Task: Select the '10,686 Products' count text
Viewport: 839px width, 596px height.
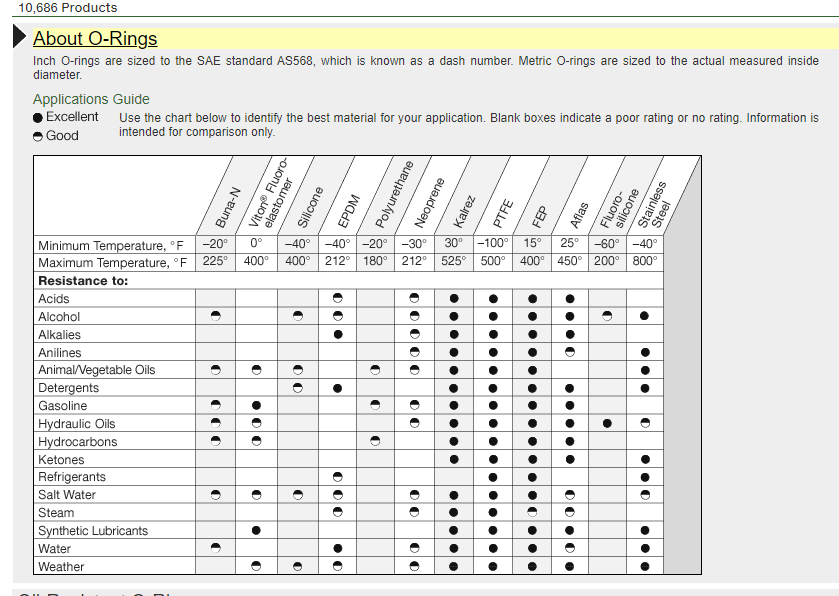Action: pyautogui.click(x=67, y=7)
